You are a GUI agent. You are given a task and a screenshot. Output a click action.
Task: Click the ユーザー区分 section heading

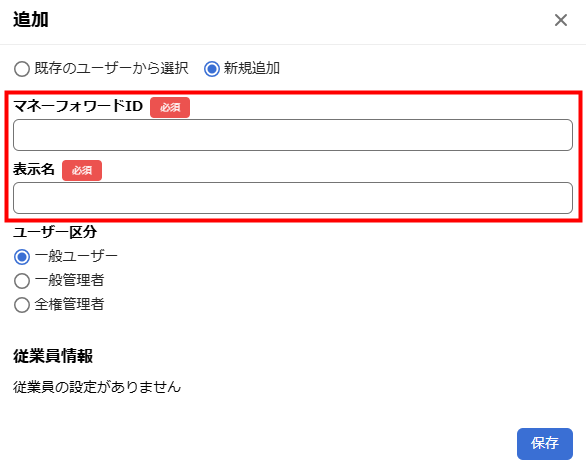point(55,232)
